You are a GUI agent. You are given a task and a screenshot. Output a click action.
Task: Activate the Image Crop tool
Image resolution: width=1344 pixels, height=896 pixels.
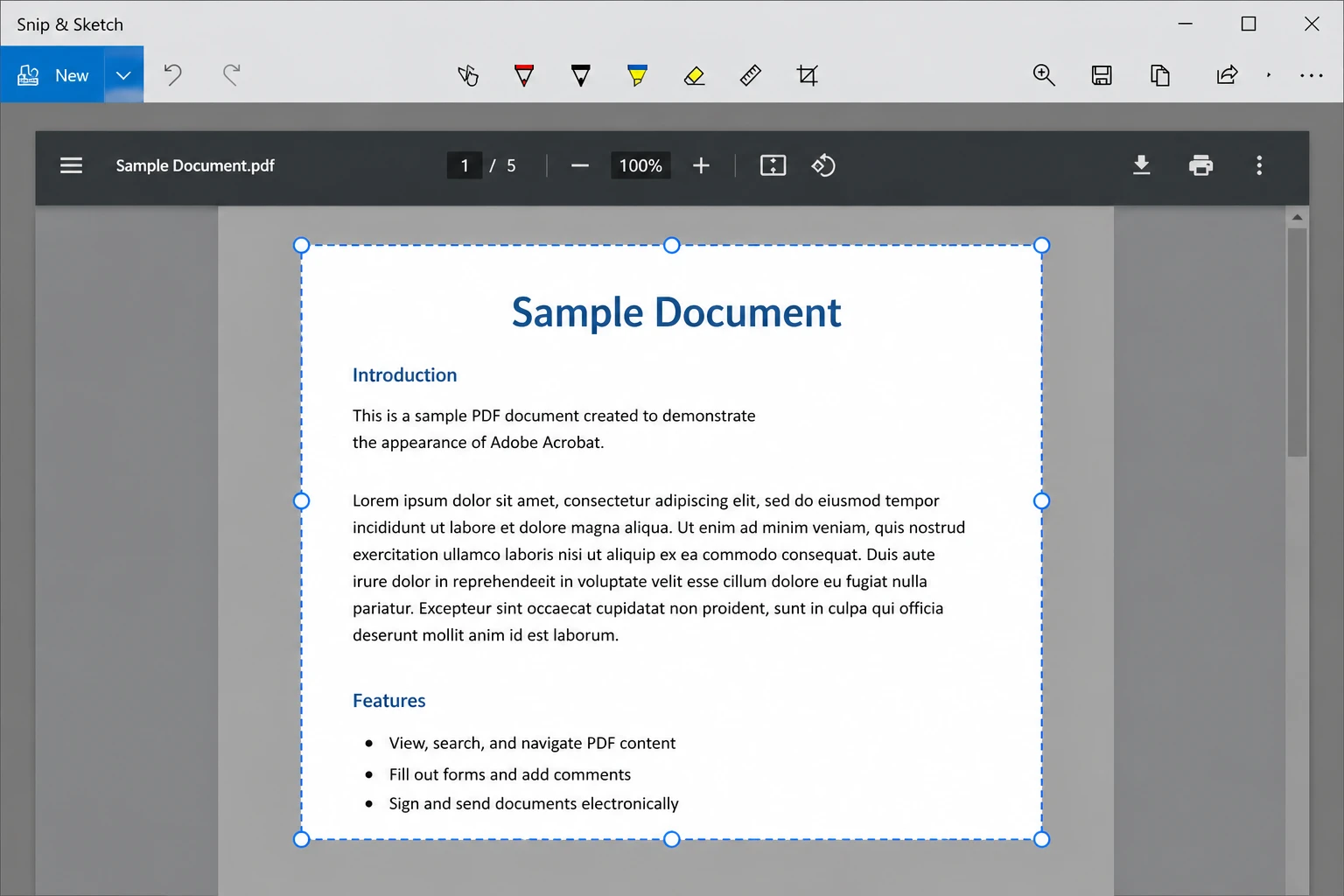(x=808, y=75)
